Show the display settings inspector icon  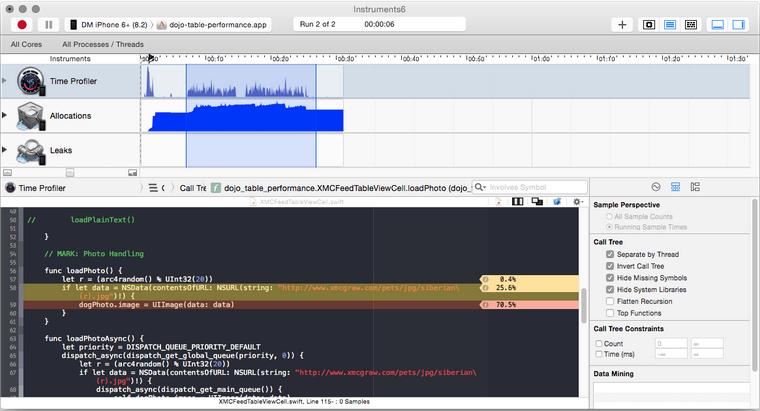[x=676, y=187]
